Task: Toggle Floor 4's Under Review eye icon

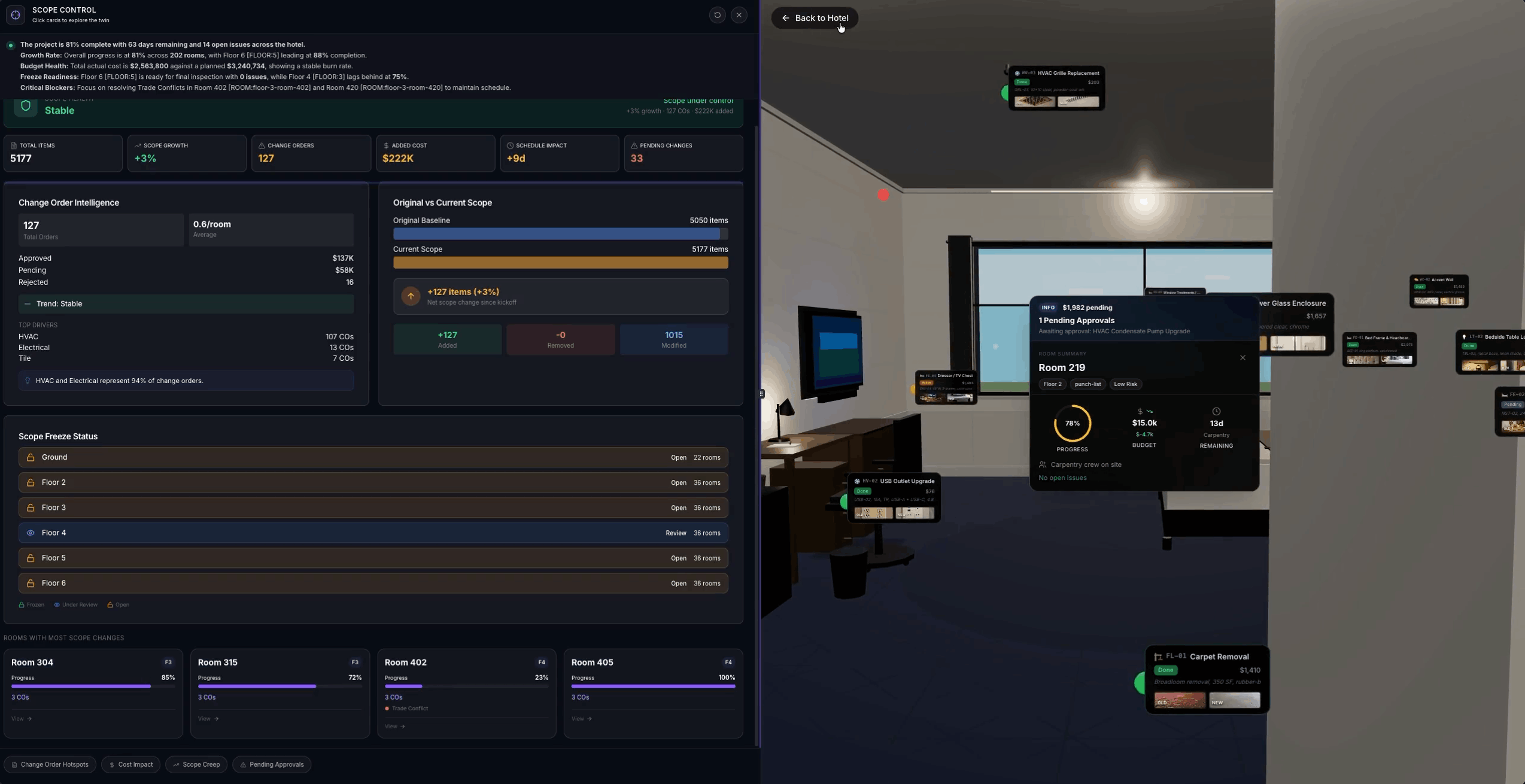Action: pos(31,533)
